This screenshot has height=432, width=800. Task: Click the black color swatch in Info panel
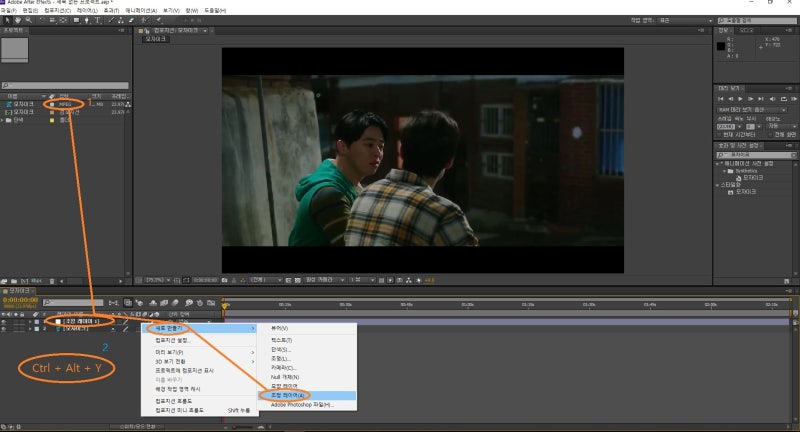pos(720,46)
